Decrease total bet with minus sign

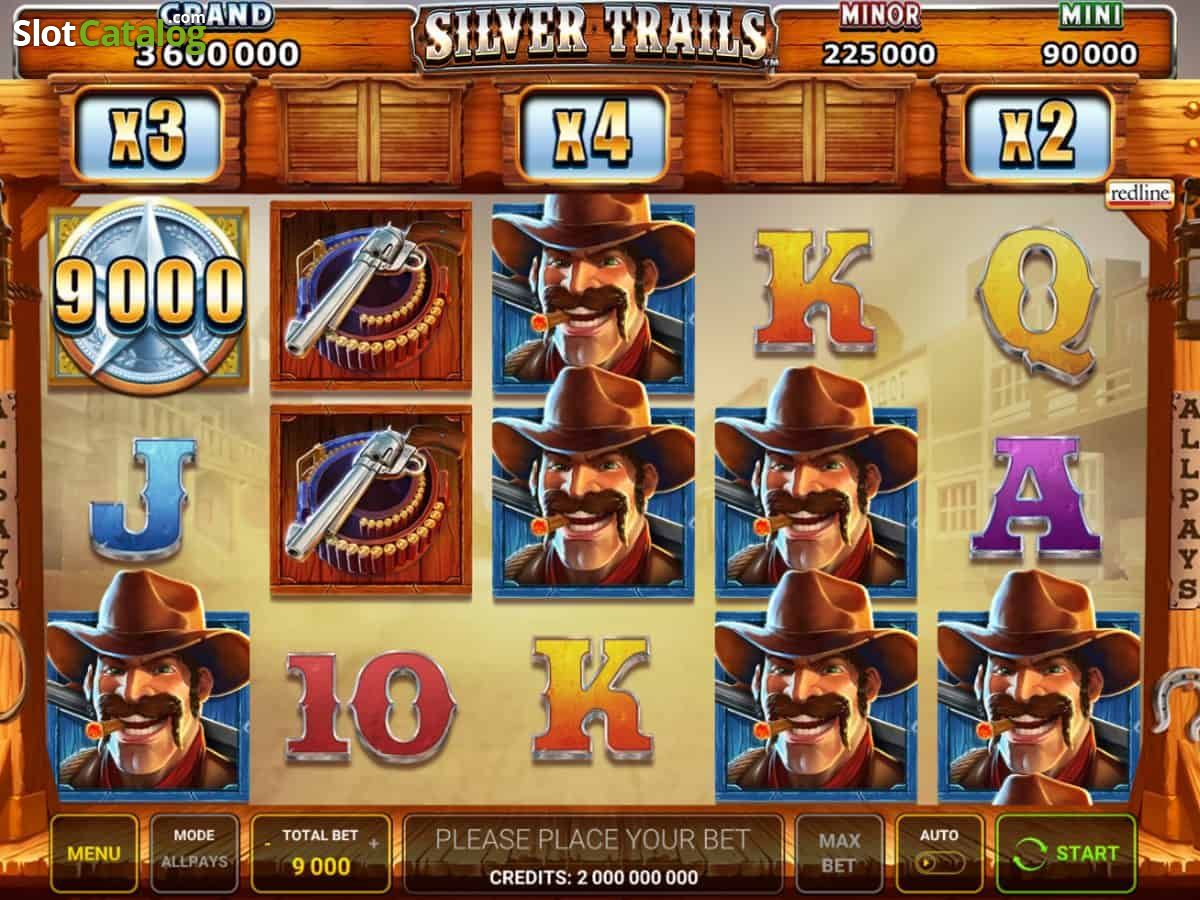pos(268,843)
